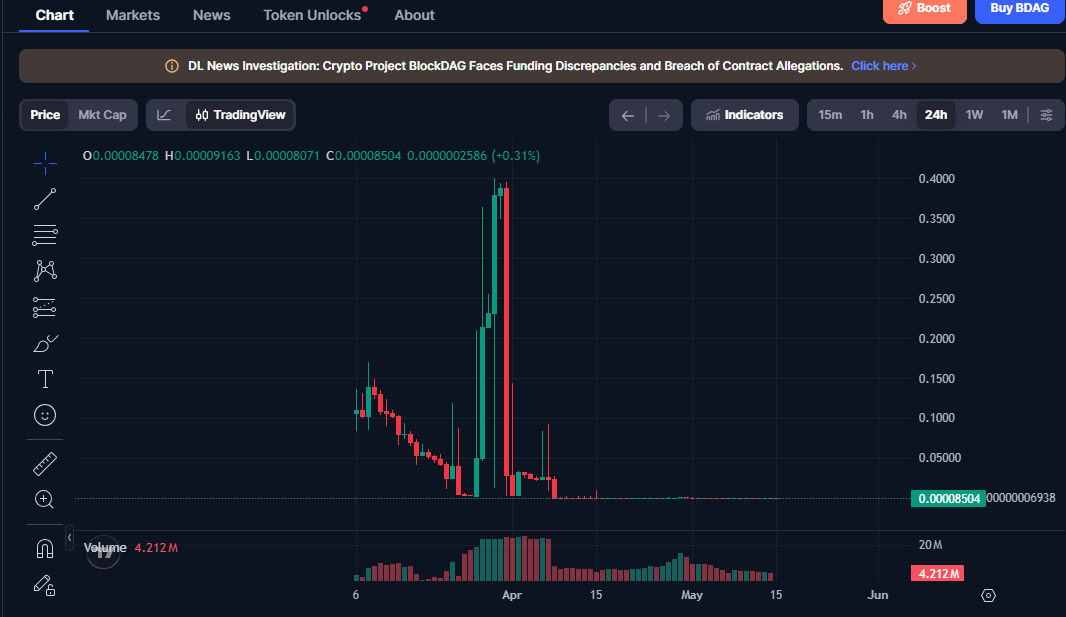The height and width of the screenshot is (617, 1066).
Task: Set interval to 15m
Action: click(829, 115)
